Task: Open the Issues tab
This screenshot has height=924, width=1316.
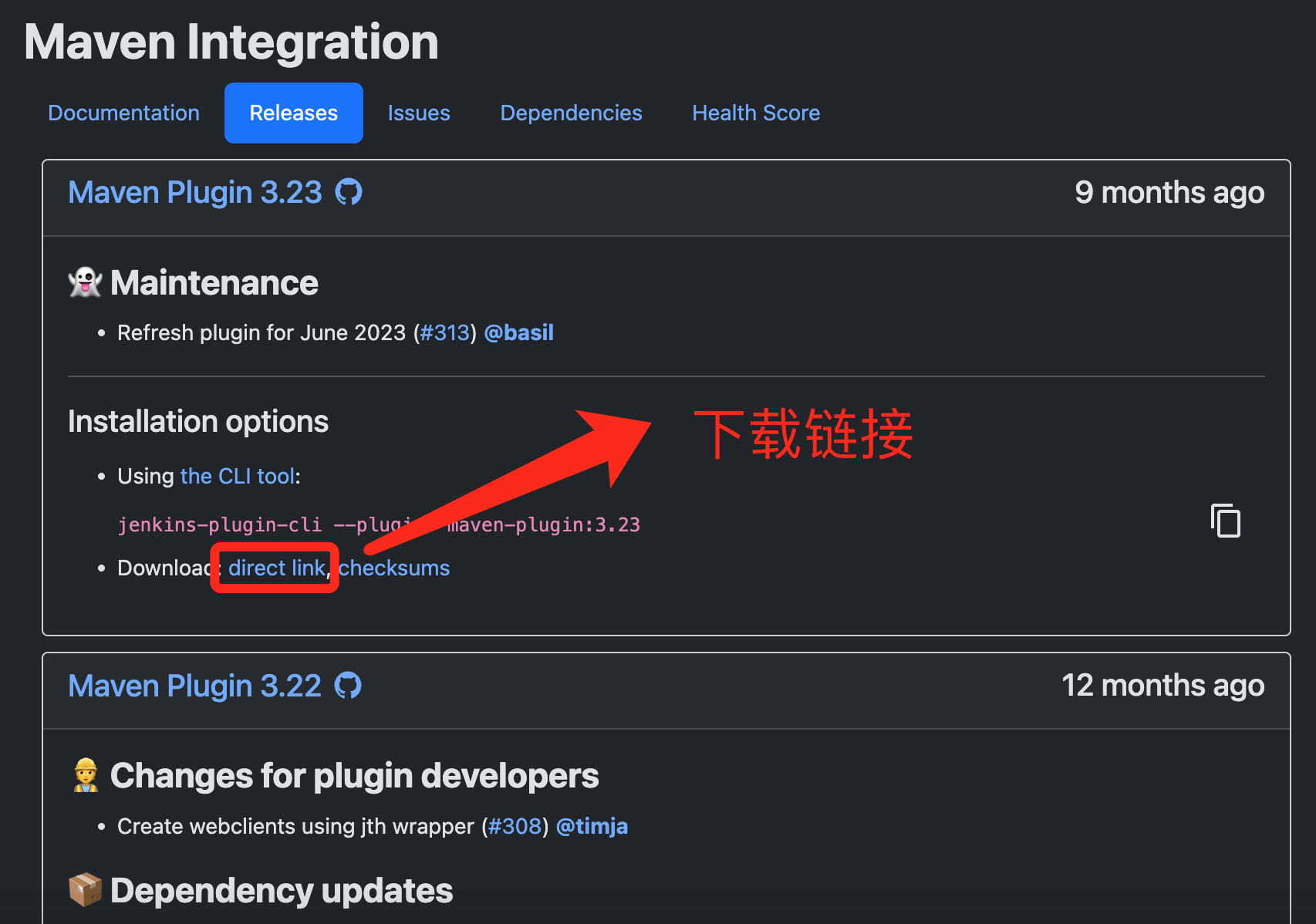Action: tap(418, 113)
